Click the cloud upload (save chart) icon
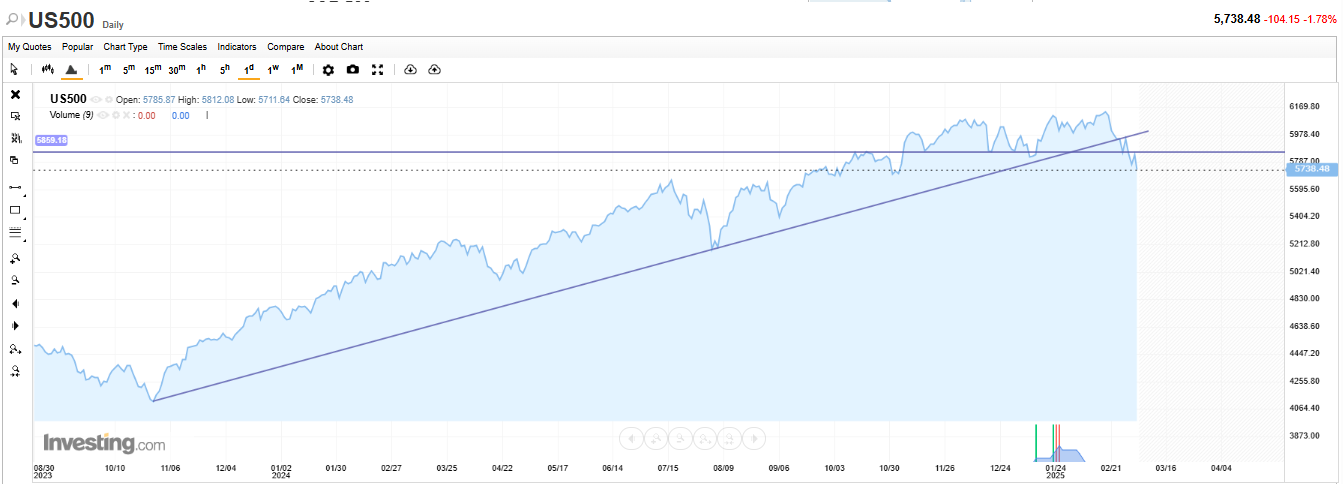 click(434, 69)
